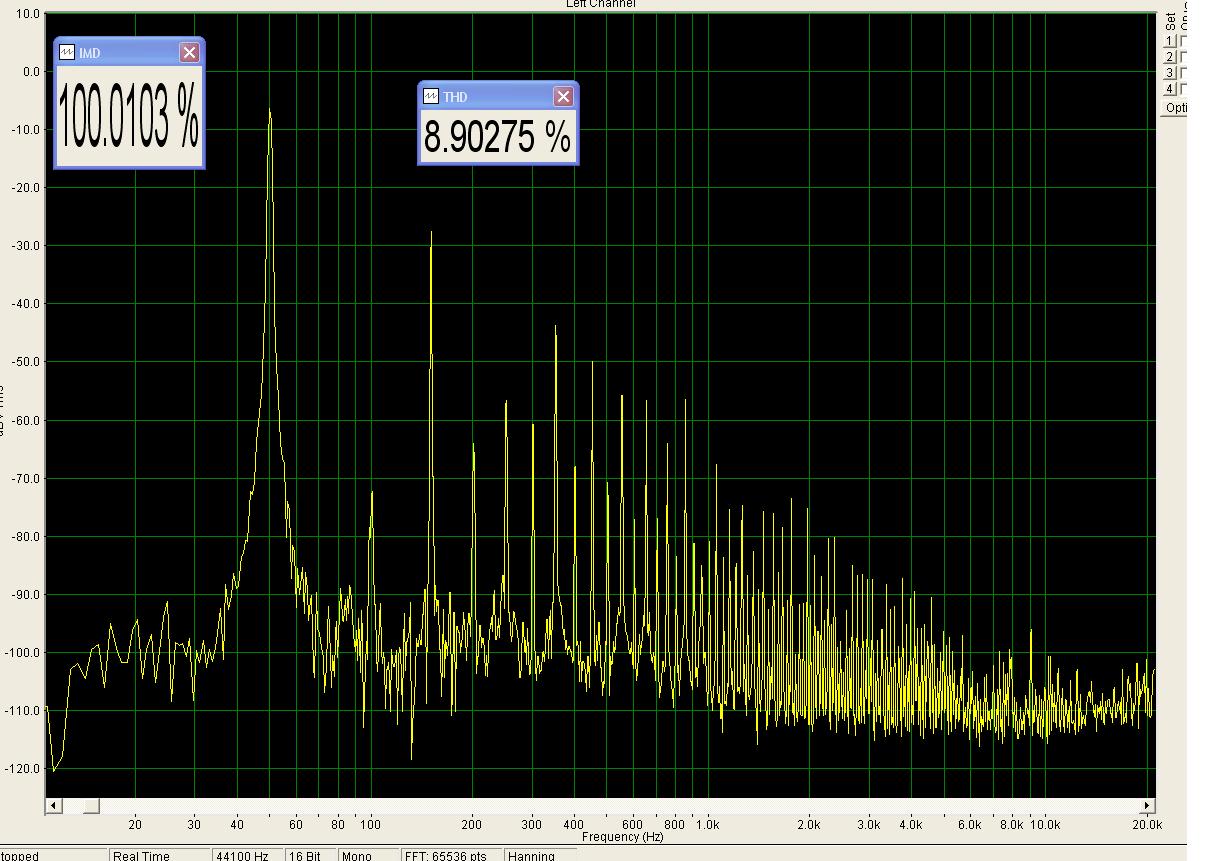Enable overlay checkbox for set 1

(x=1184, y=41)
